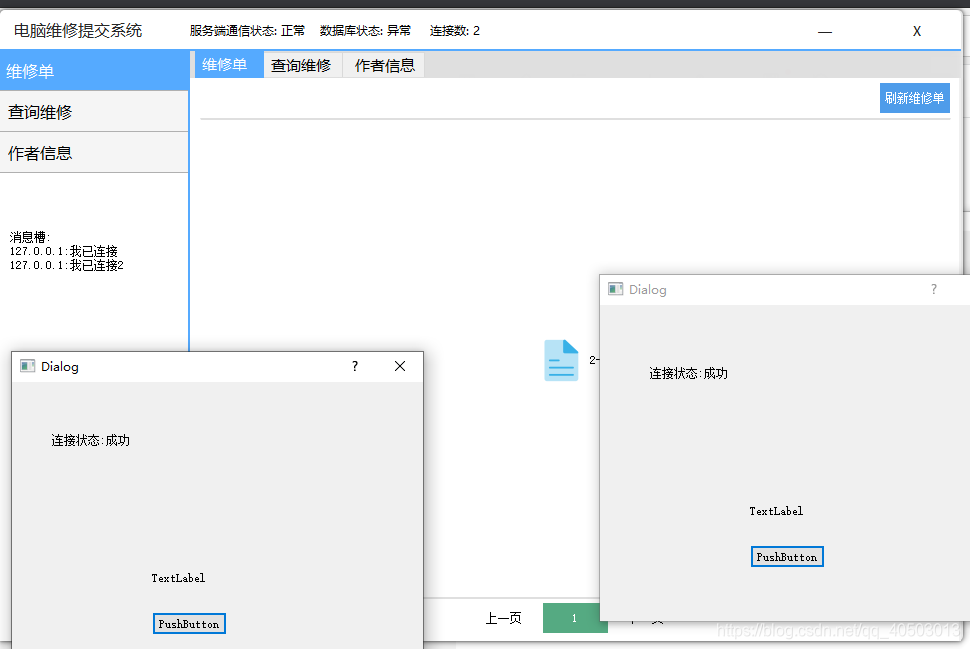Click the blue document icon in main window
970x649 pixels.
coord(561,360)
